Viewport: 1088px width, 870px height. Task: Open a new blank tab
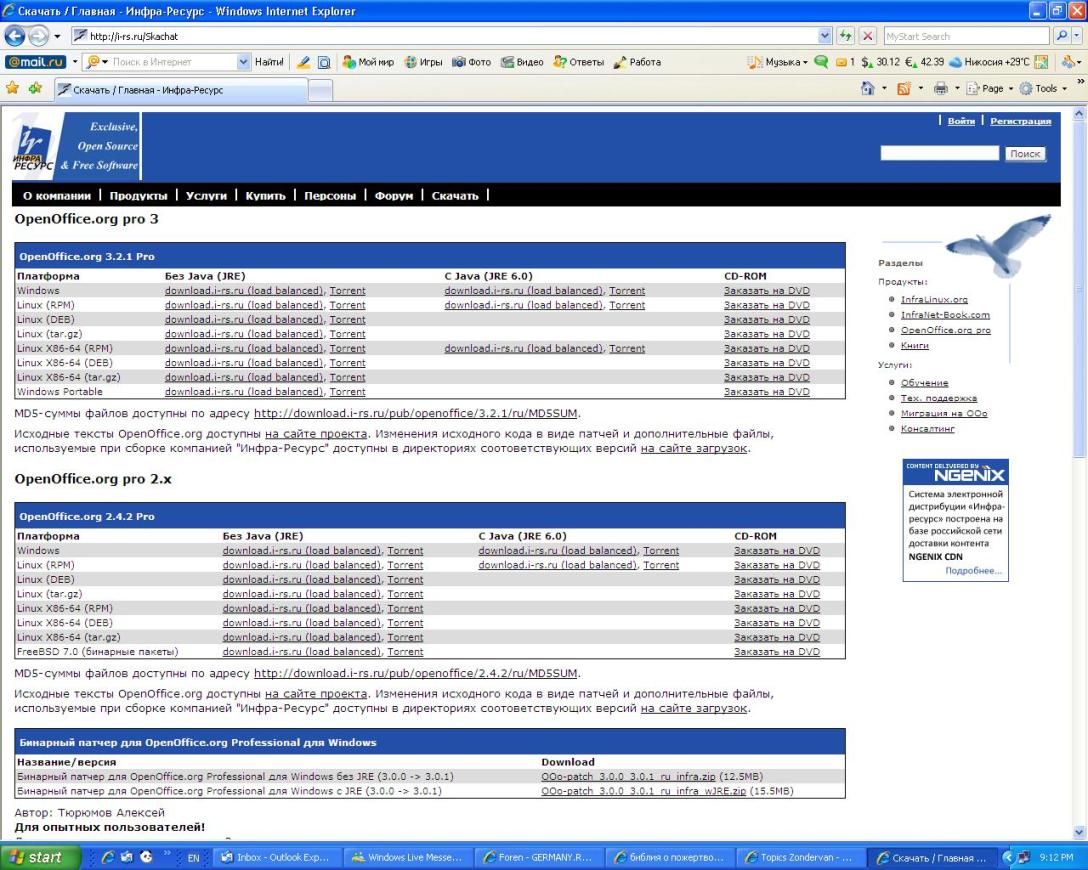click(x=320, y=90)
